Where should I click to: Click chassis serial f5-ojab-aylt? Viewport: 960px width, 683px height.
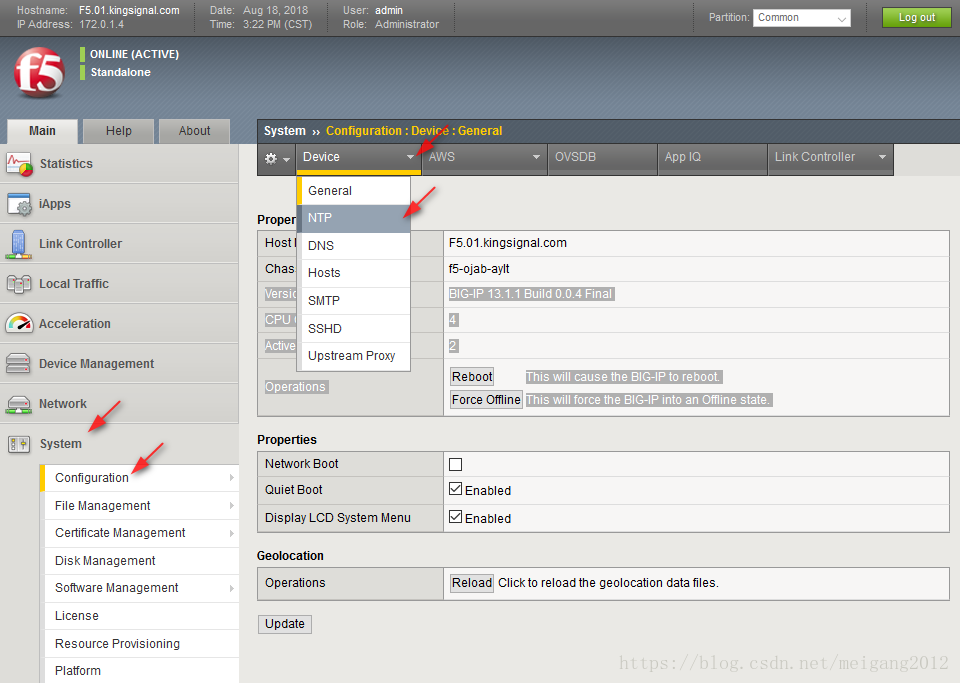tap(479, 269)
